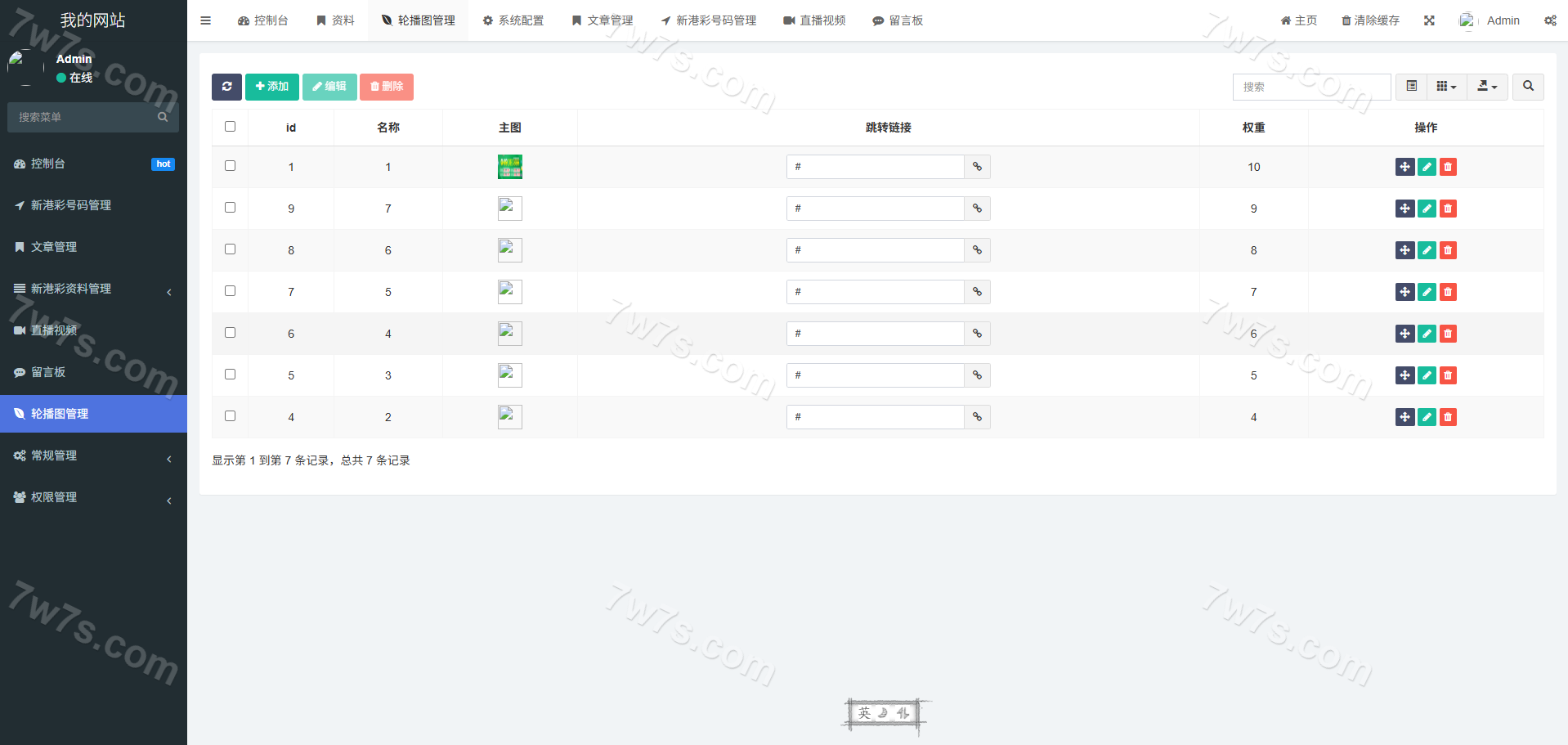Click the magnifier search button at table right
This screenshot has height=745, width=1568.
click(x=1528, y=87)
